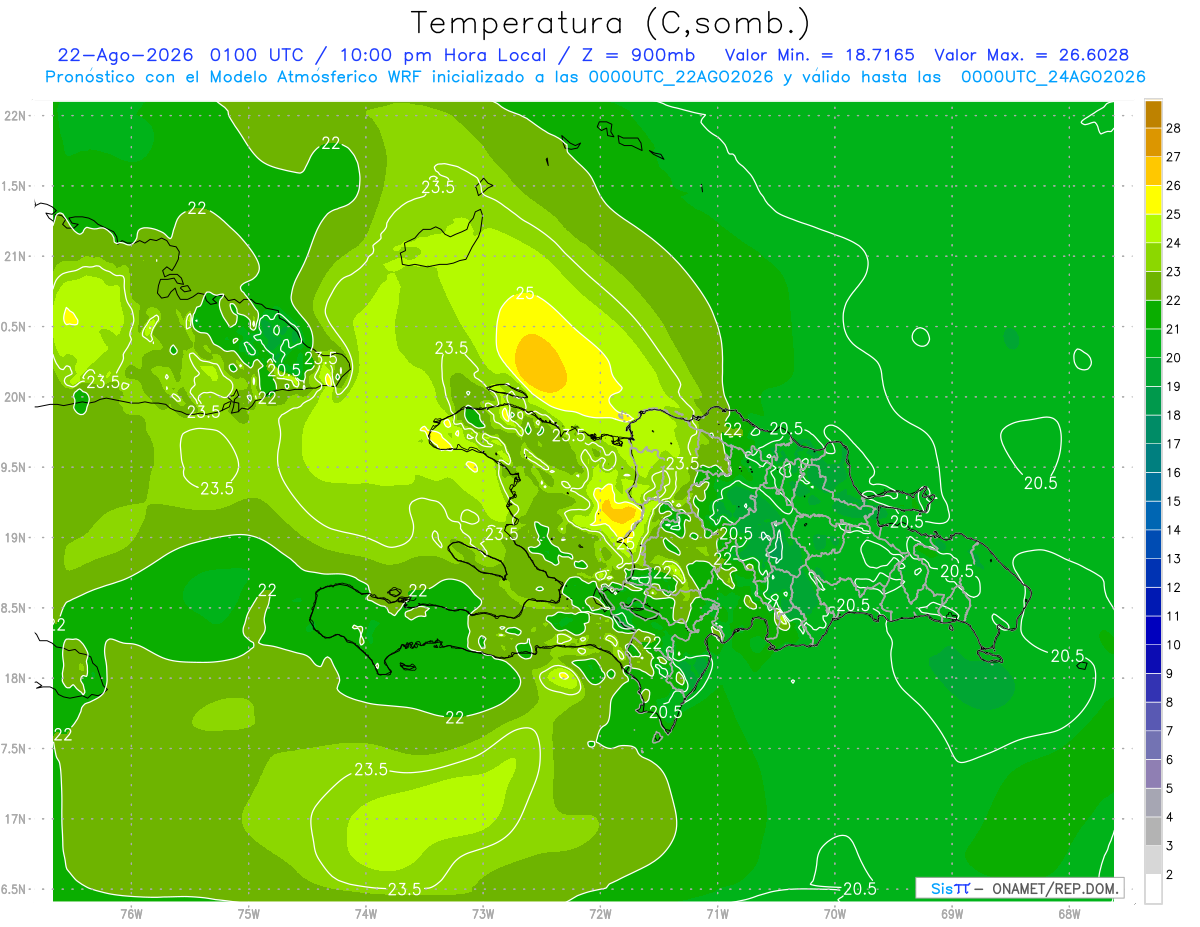Click the "21N" latitude axis label
The image size is (1200, 927).
tap(17, 256)
